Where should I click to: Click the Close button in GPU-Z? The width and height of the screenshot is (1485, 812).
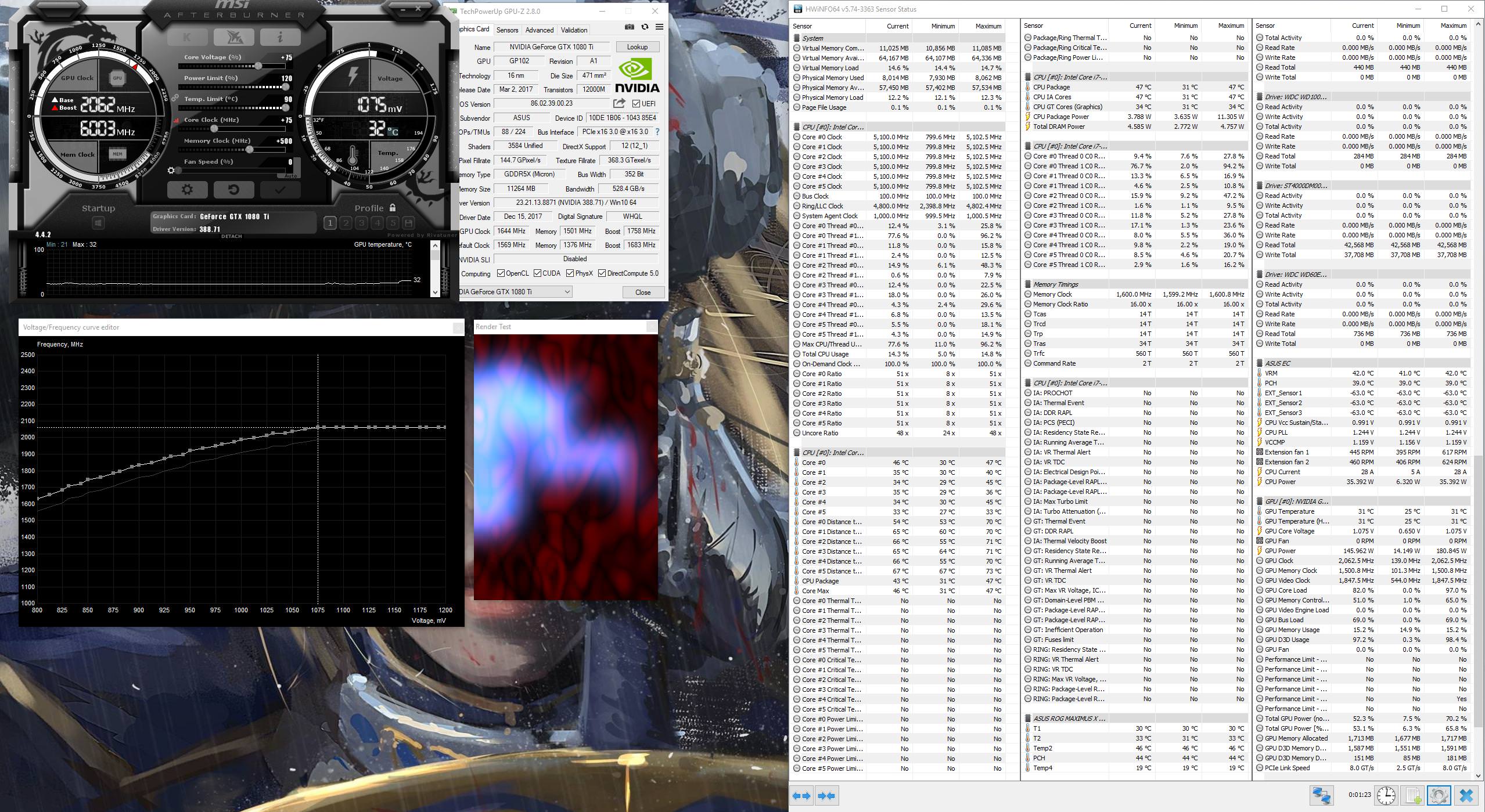tap(643, 293)
